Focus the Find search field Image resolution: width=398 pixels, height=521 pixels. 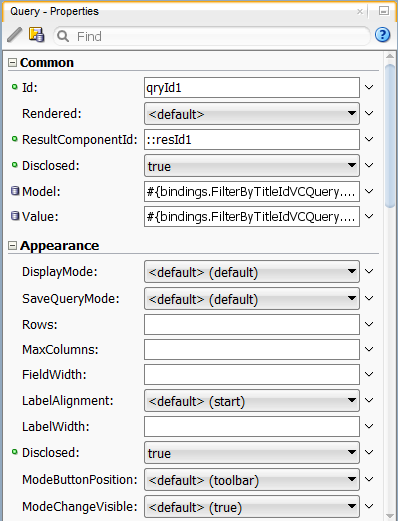click(x=212, y=36)
